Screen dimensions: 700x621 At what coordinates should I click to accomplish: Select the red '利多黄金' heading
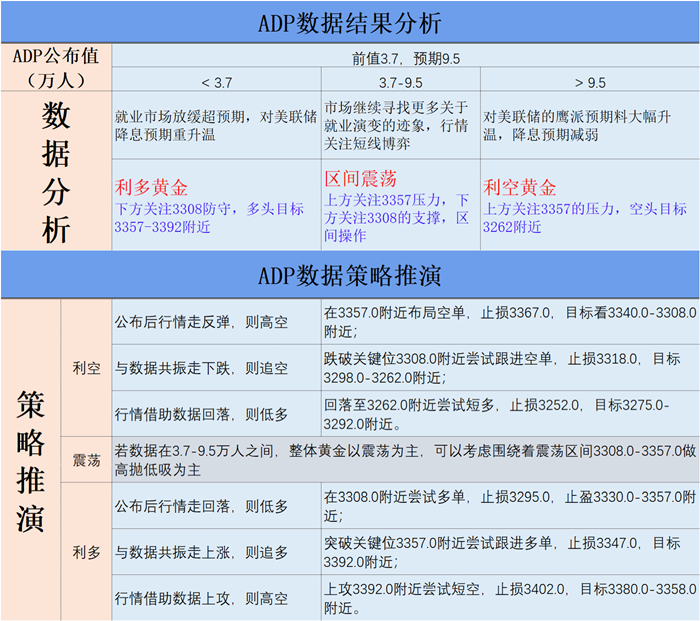151,188
